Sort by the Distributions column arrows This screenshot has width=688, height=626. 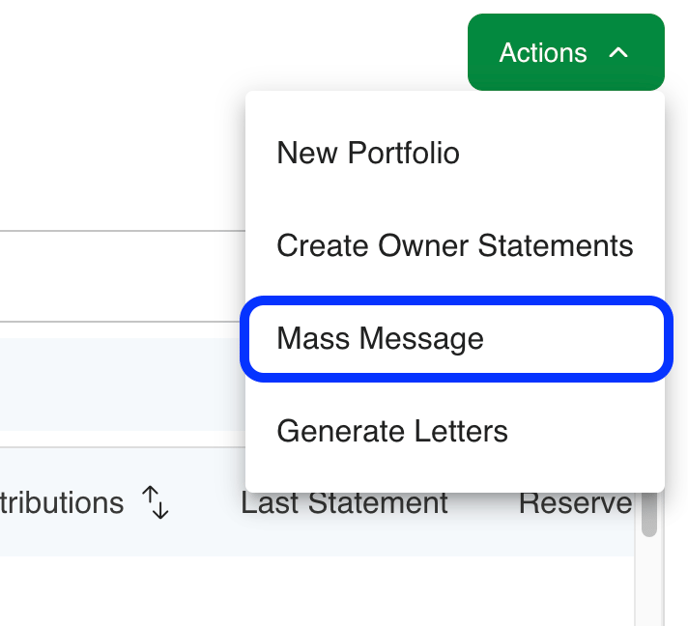(155, 502)
